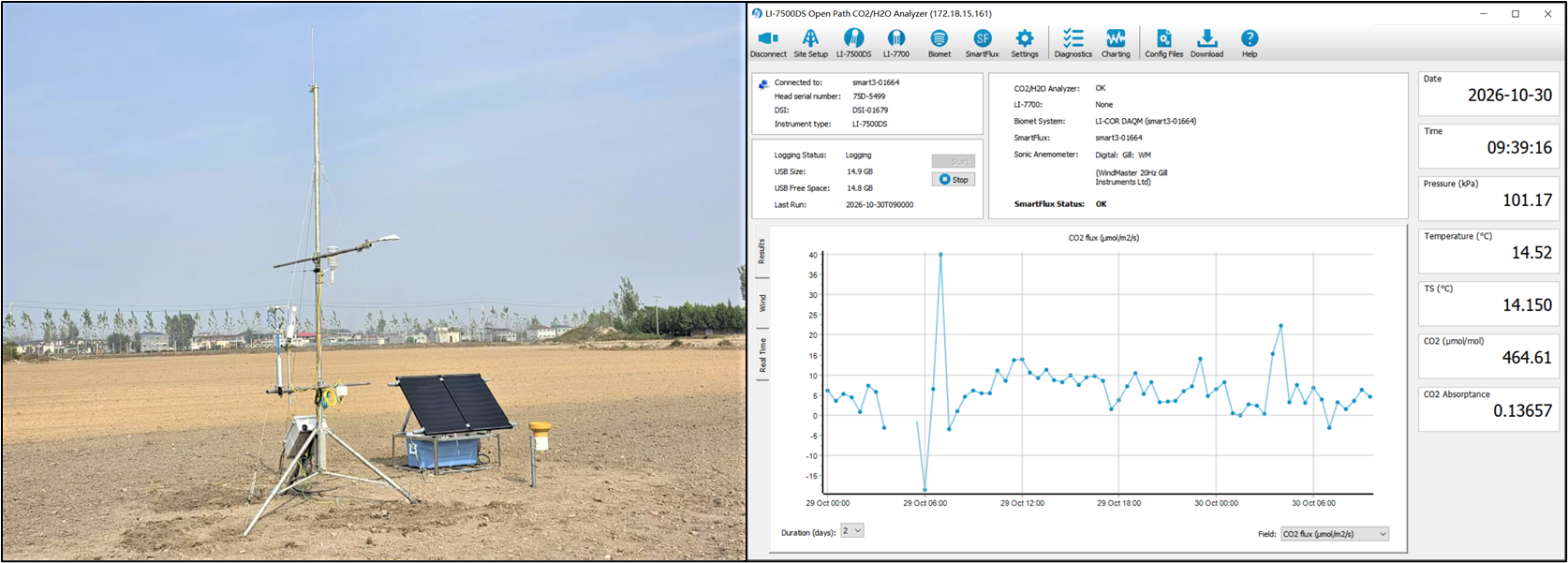
Task: Switch to the Wind vertical tab
Action: pos(762,303)
